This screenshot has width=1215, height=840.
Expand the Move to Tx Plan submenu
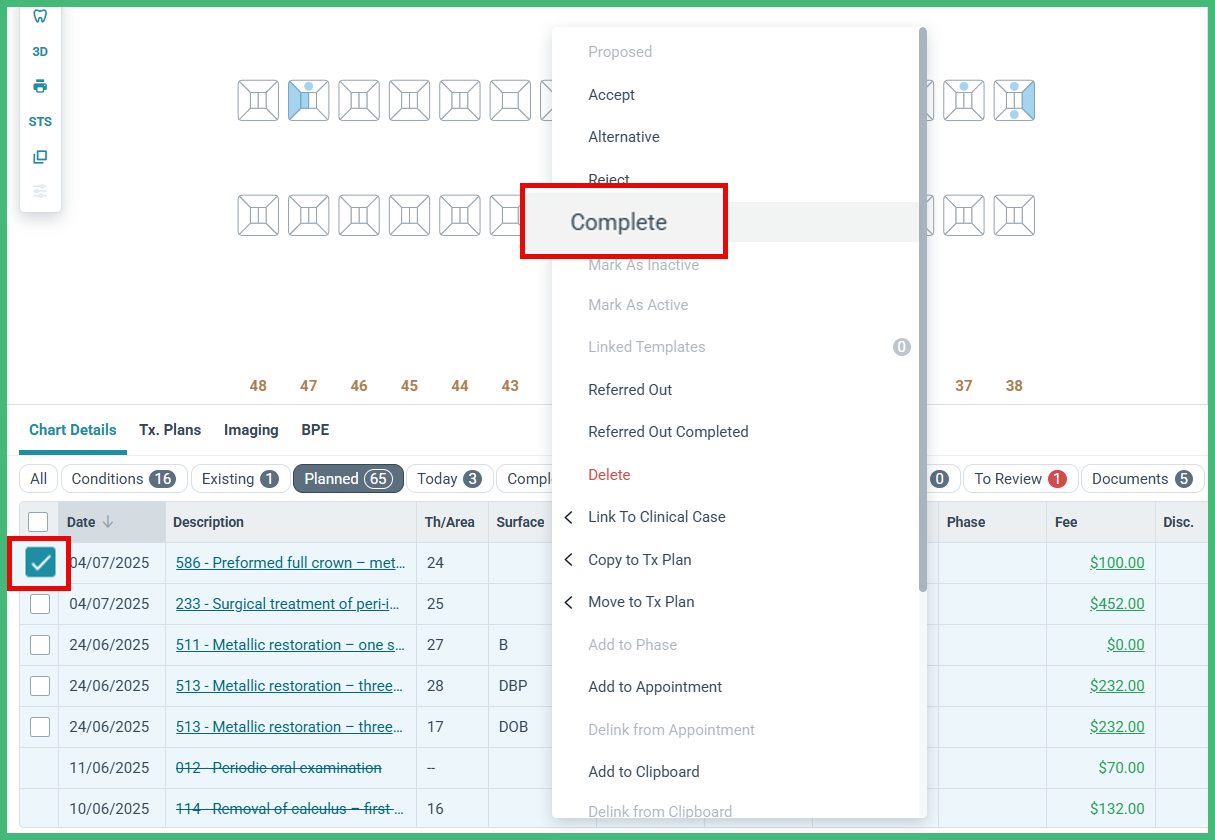pos(640,601)
